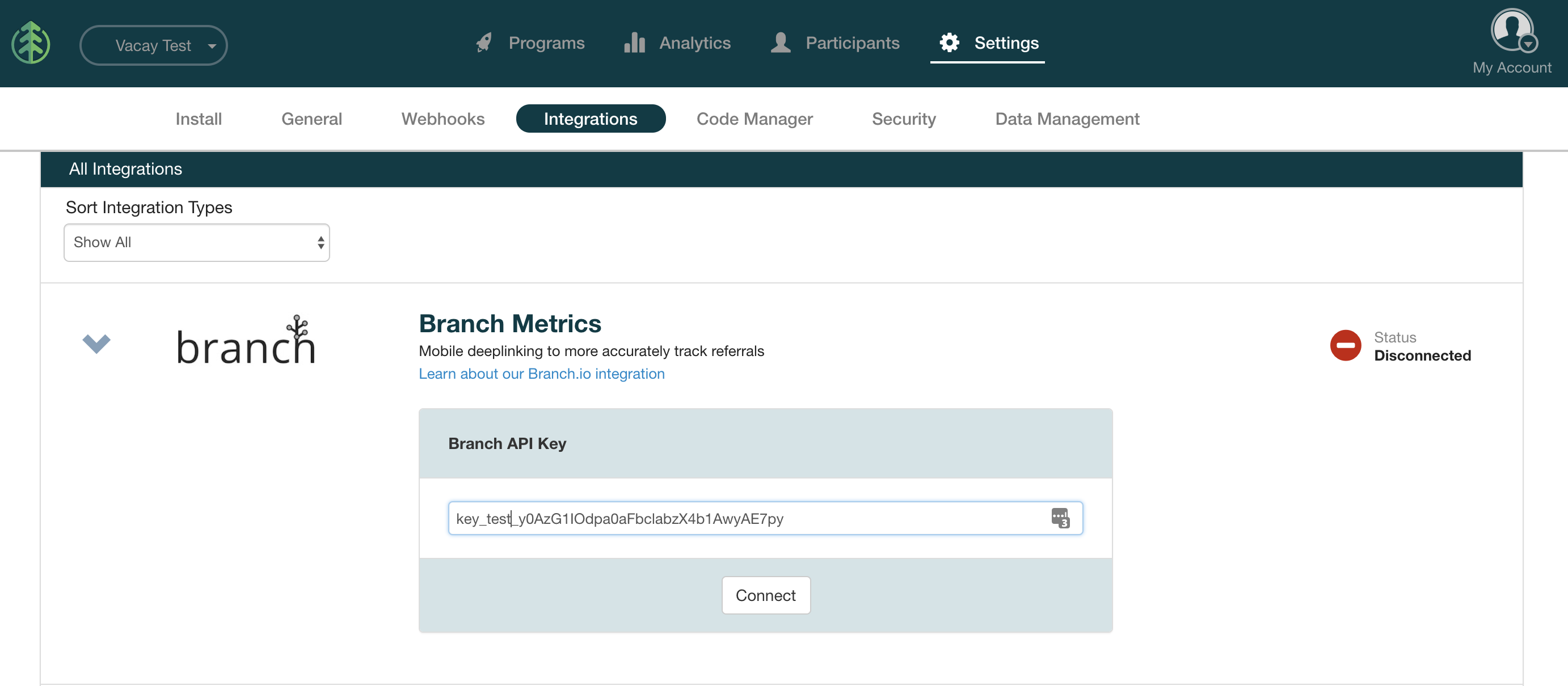Open the Learn about our Branch.io integration link

542,374
